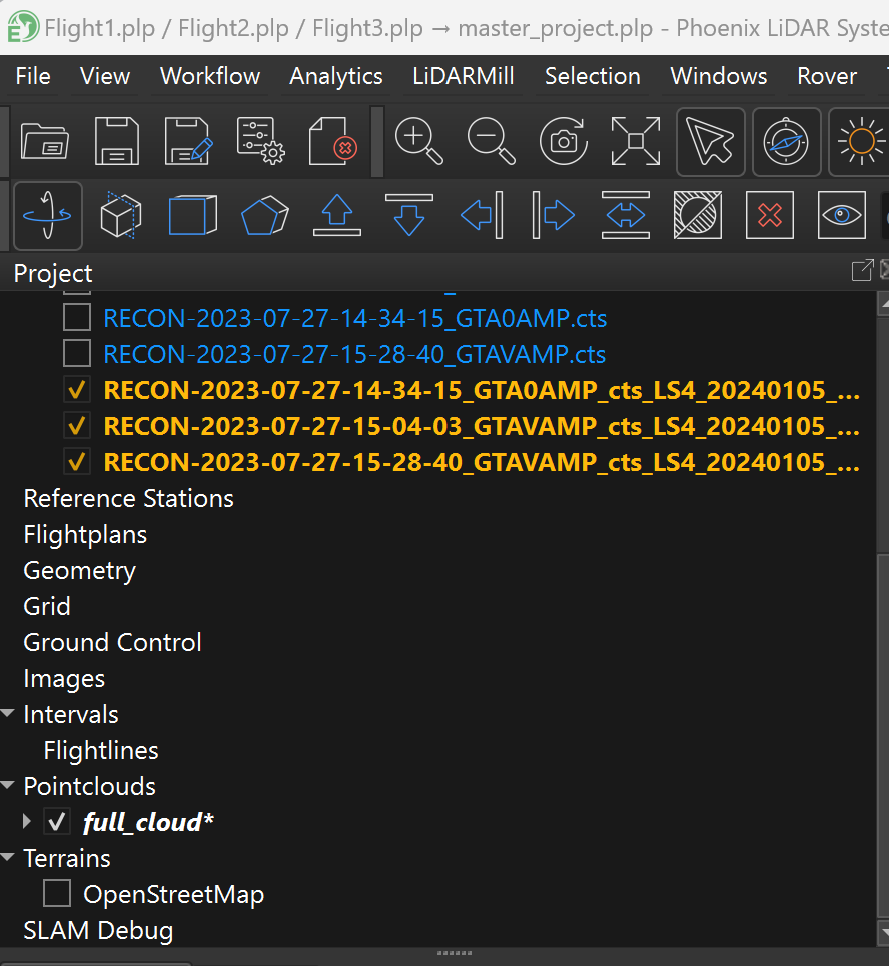Click the zoom out magnifier icon

pos(491,141)
